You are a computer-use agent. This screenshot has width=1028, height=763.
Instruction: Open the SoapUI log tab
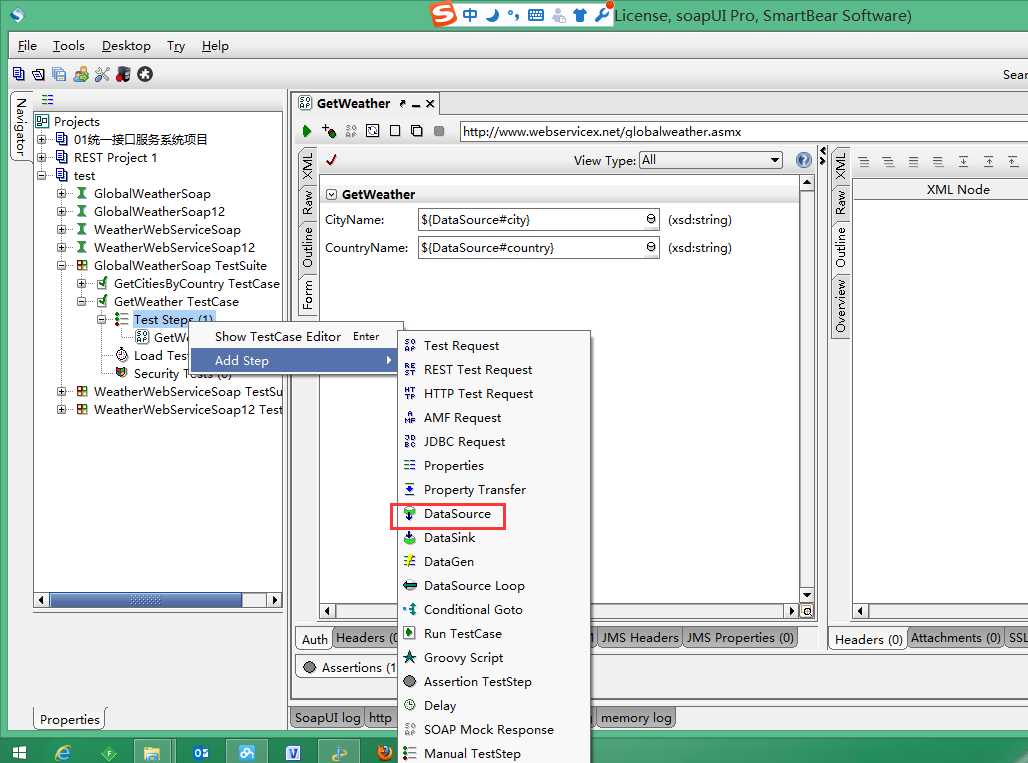[326, 718]
